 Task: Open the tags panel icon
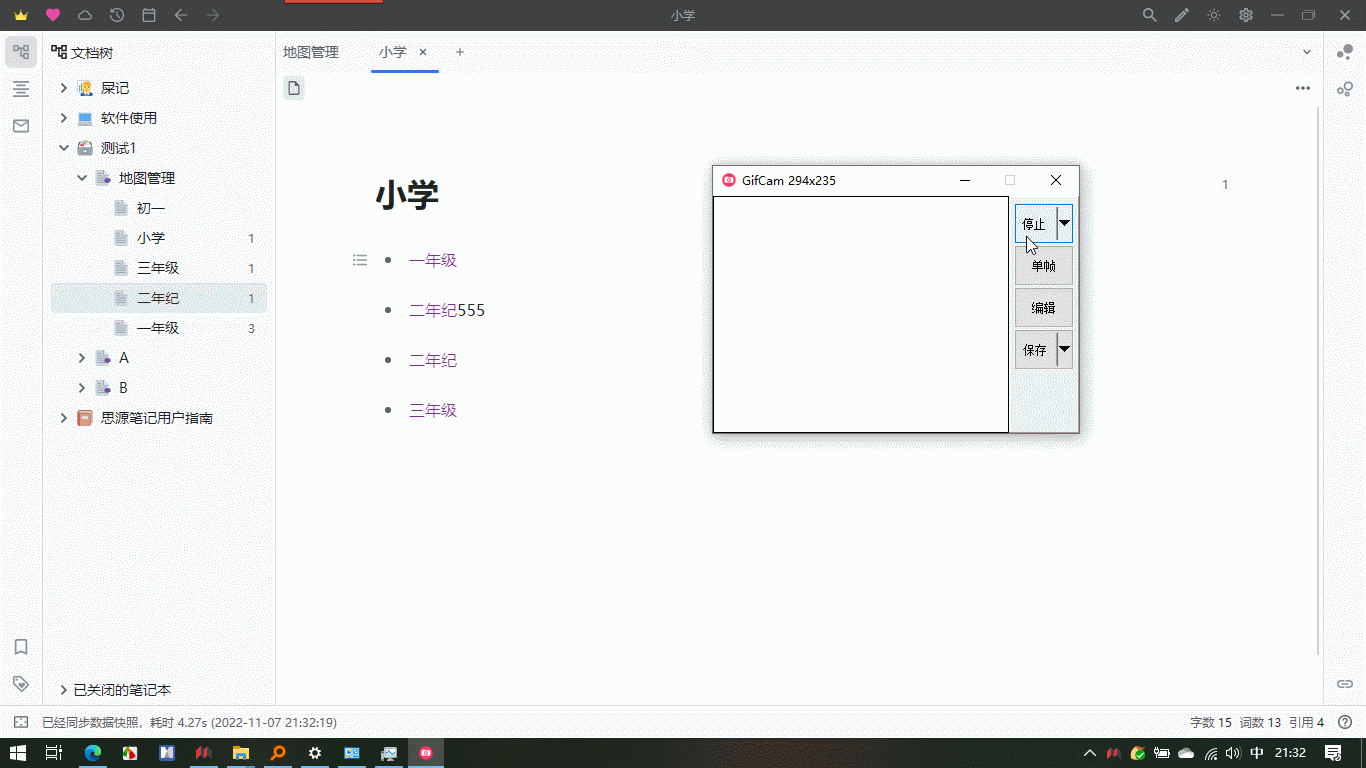21,683
